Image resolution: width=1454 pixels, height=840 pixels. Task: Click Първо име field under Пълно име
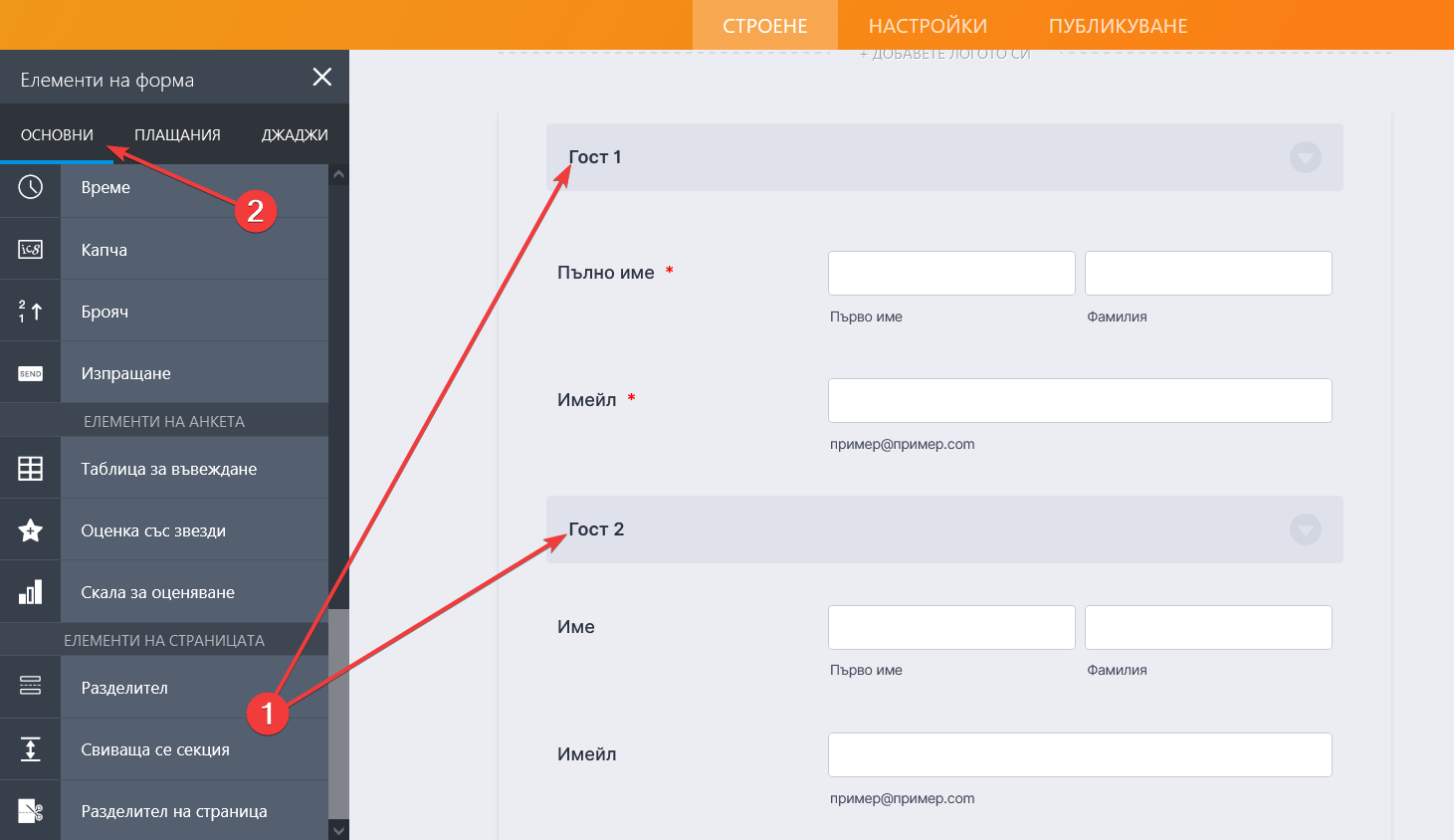point(951,273)
